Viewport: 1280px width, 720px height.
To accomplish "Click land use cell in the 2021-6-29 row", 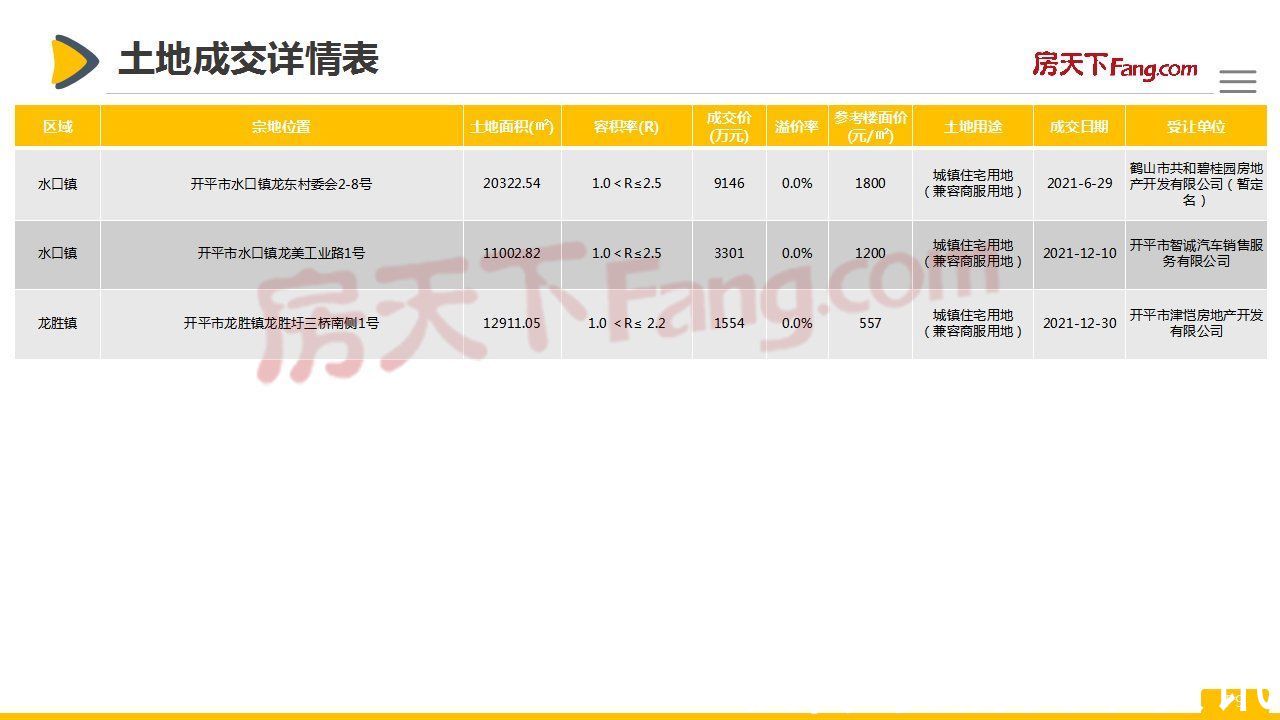I will [973, 184].
